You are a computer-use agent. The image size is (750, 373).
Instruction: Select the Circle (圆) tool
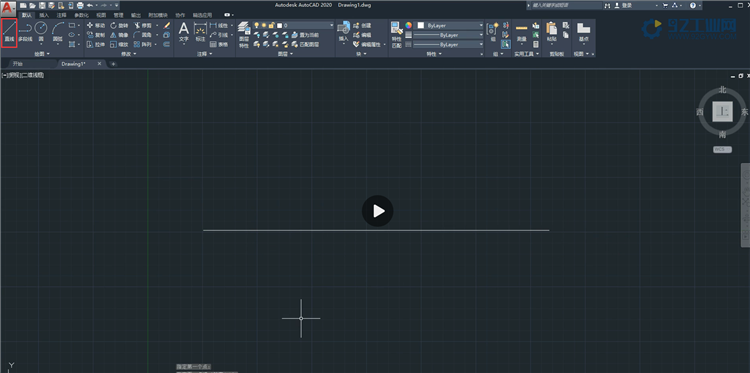pos(41,33)
